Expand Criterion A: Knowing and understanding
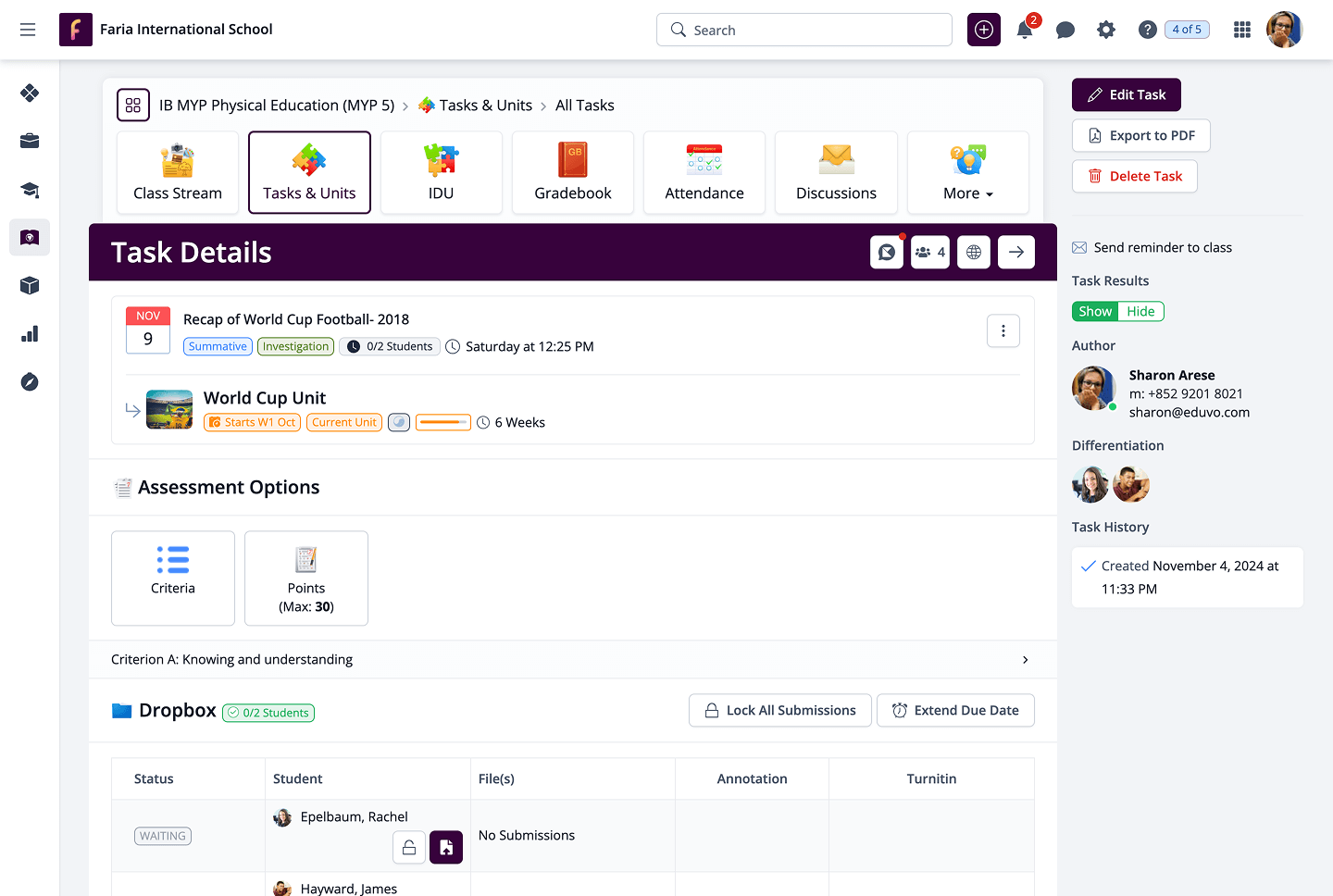1333x896 pixels. coord(1025,659)
